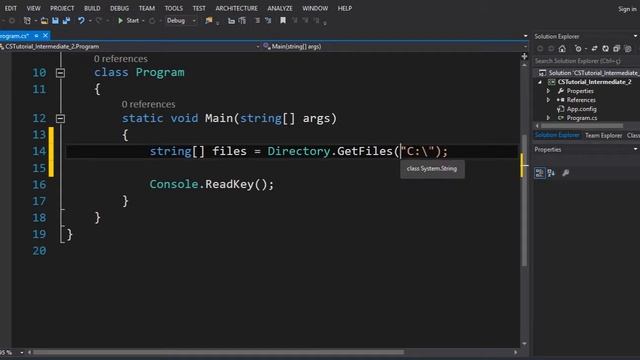Open the Debug configuration dropdown
The image size is (640, 360).
[181, 20]
